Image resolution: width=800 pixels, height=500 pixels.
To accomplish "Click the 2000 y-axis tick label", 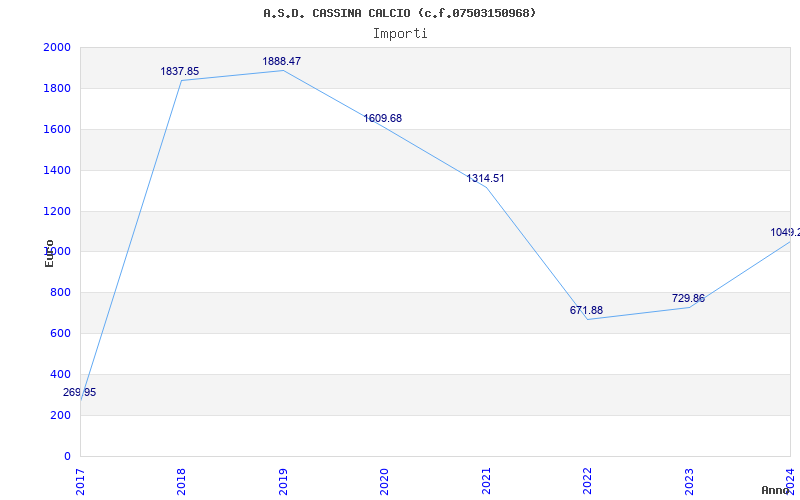I will click(x=57, y=47).
